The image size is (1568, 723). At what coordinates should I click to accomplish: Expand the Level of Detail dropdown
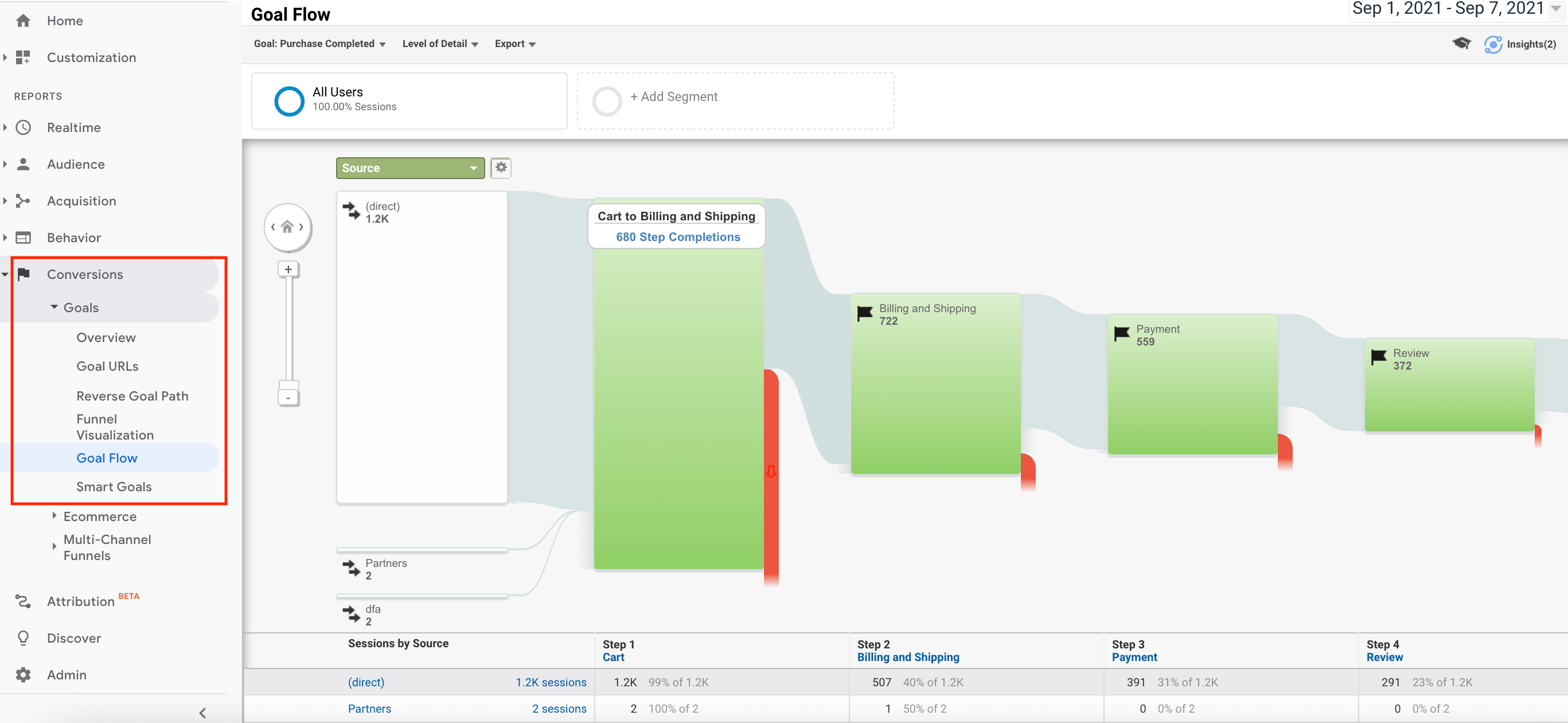440,44
